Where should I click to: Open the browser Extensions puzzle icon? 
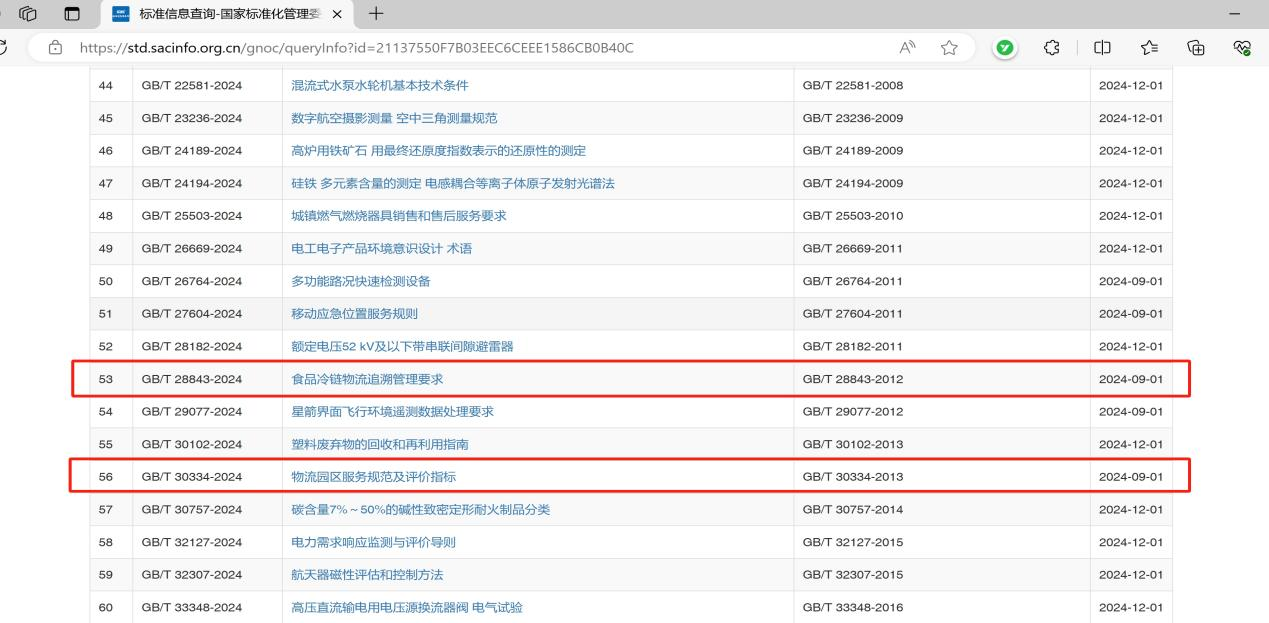1051,47
